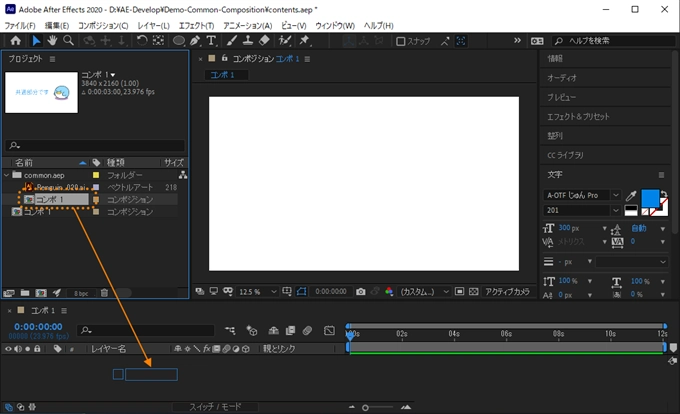Open active camera view dropdown
680x414 pixels.
(x=507, y=292)
